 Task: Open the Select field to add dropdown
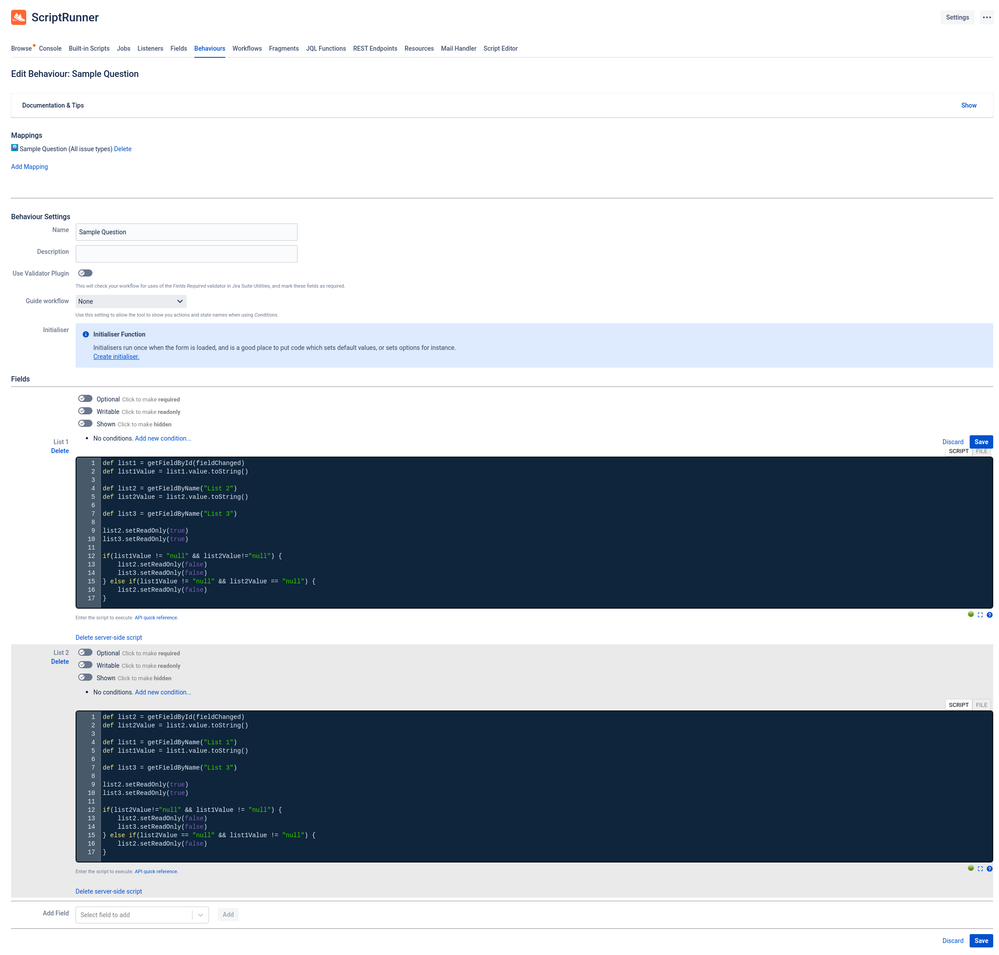140,914
